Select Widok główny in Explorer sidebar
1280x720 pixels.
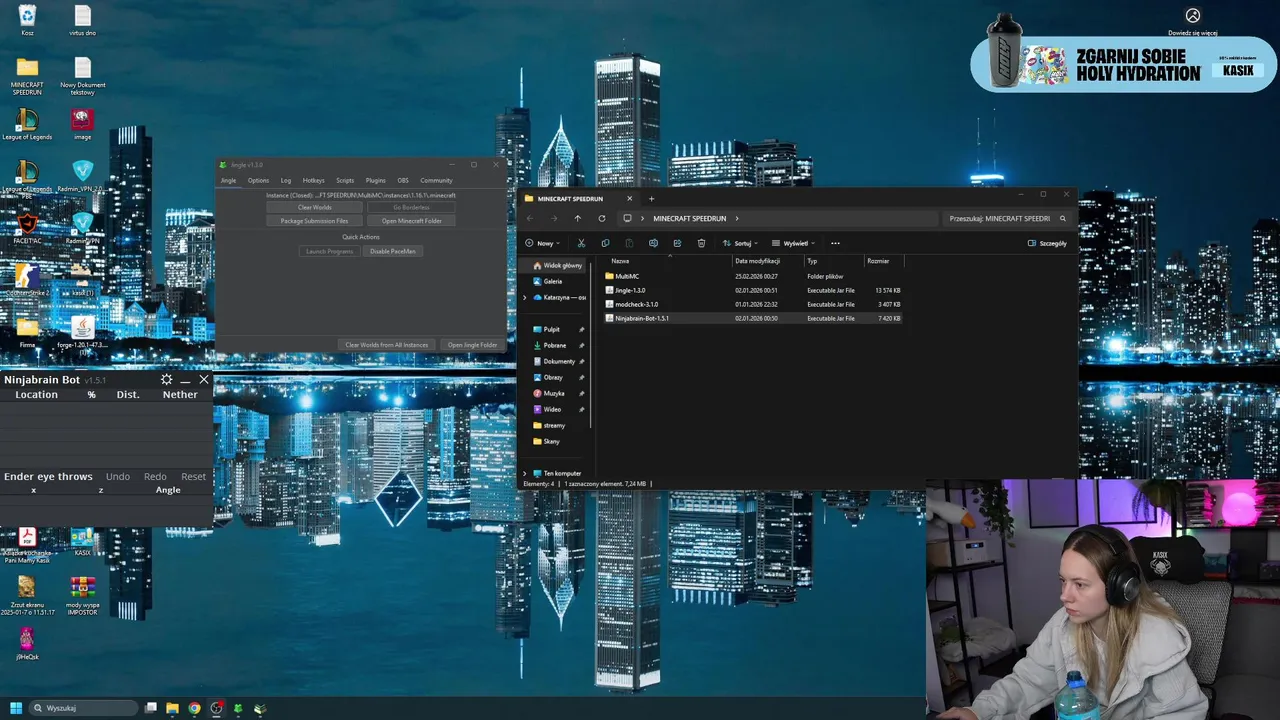coord(557,265)
